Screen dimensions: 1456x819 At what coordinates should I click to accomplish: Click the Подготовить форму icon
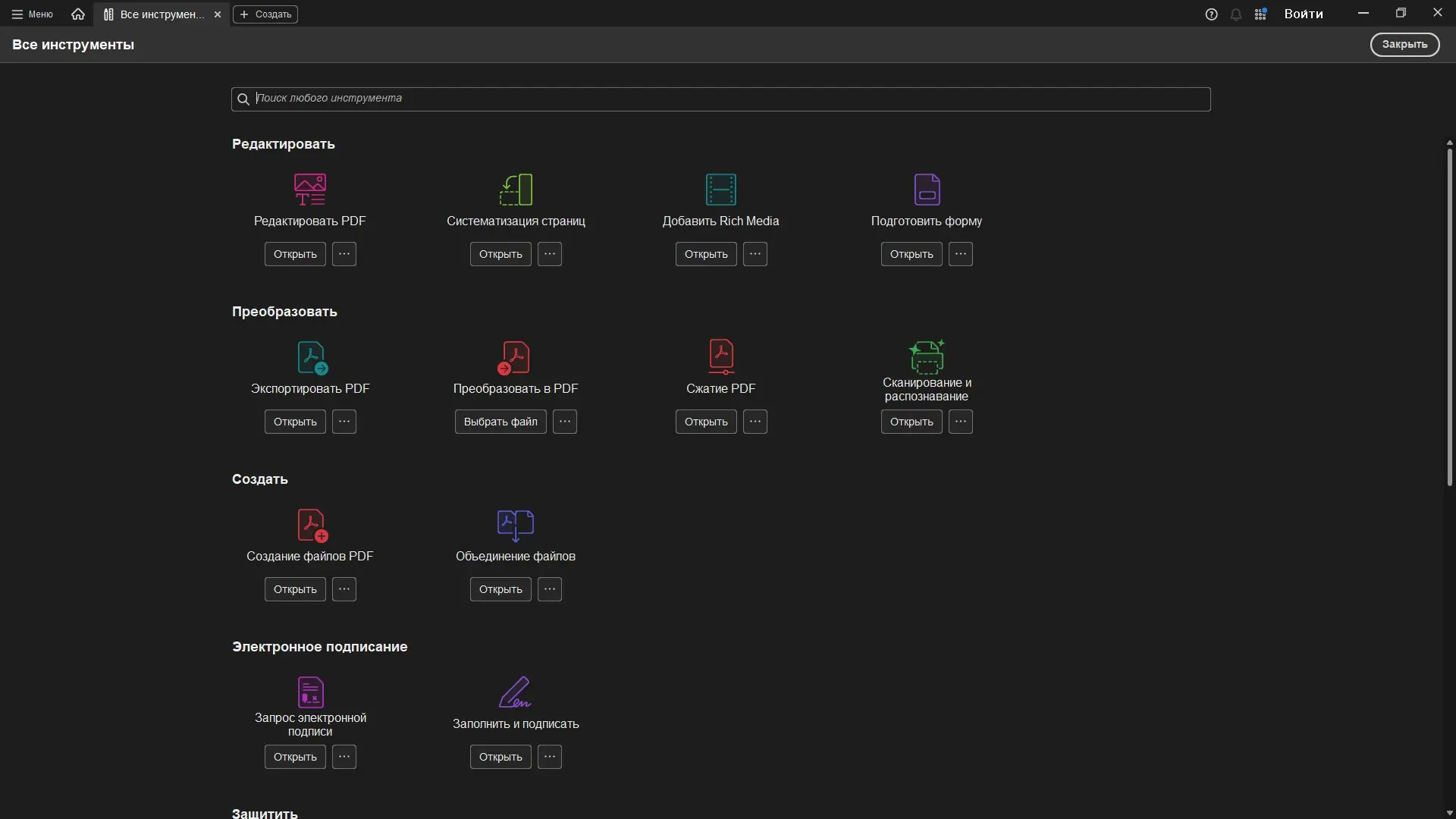click(x=927, y=190)
